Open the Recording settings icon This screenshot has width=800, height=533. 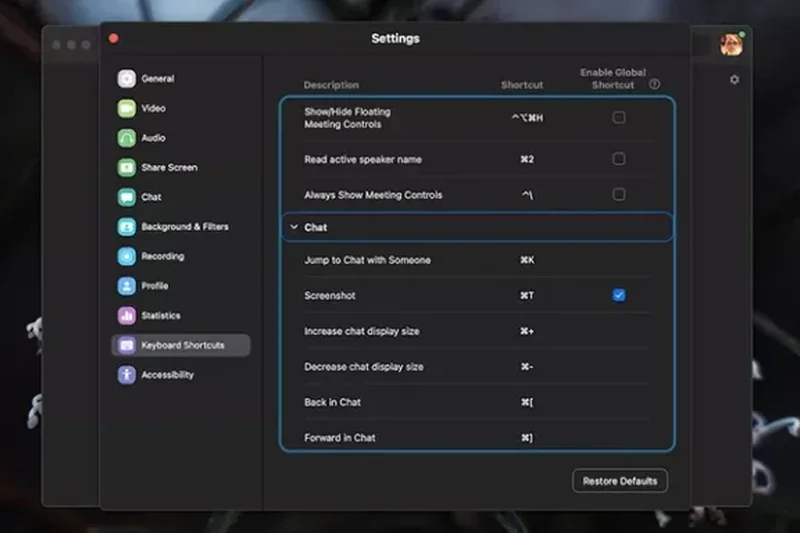[127, 257]
